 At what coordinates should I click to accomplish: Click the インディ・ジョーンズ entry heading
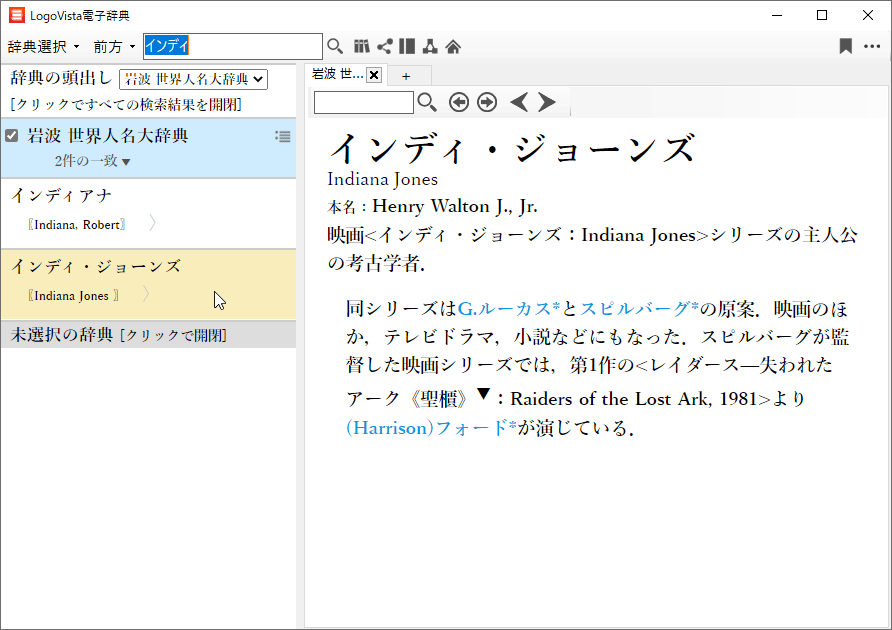[511, 148]
